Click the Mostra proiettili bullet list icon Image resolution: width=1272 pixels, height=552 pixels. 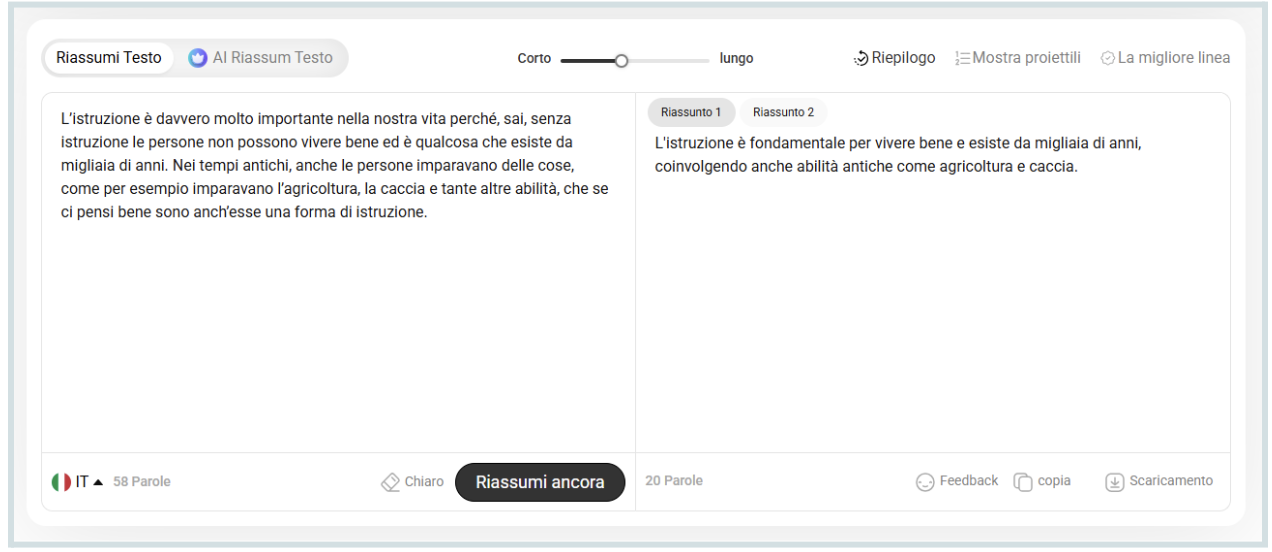click(x=960, y=58)
